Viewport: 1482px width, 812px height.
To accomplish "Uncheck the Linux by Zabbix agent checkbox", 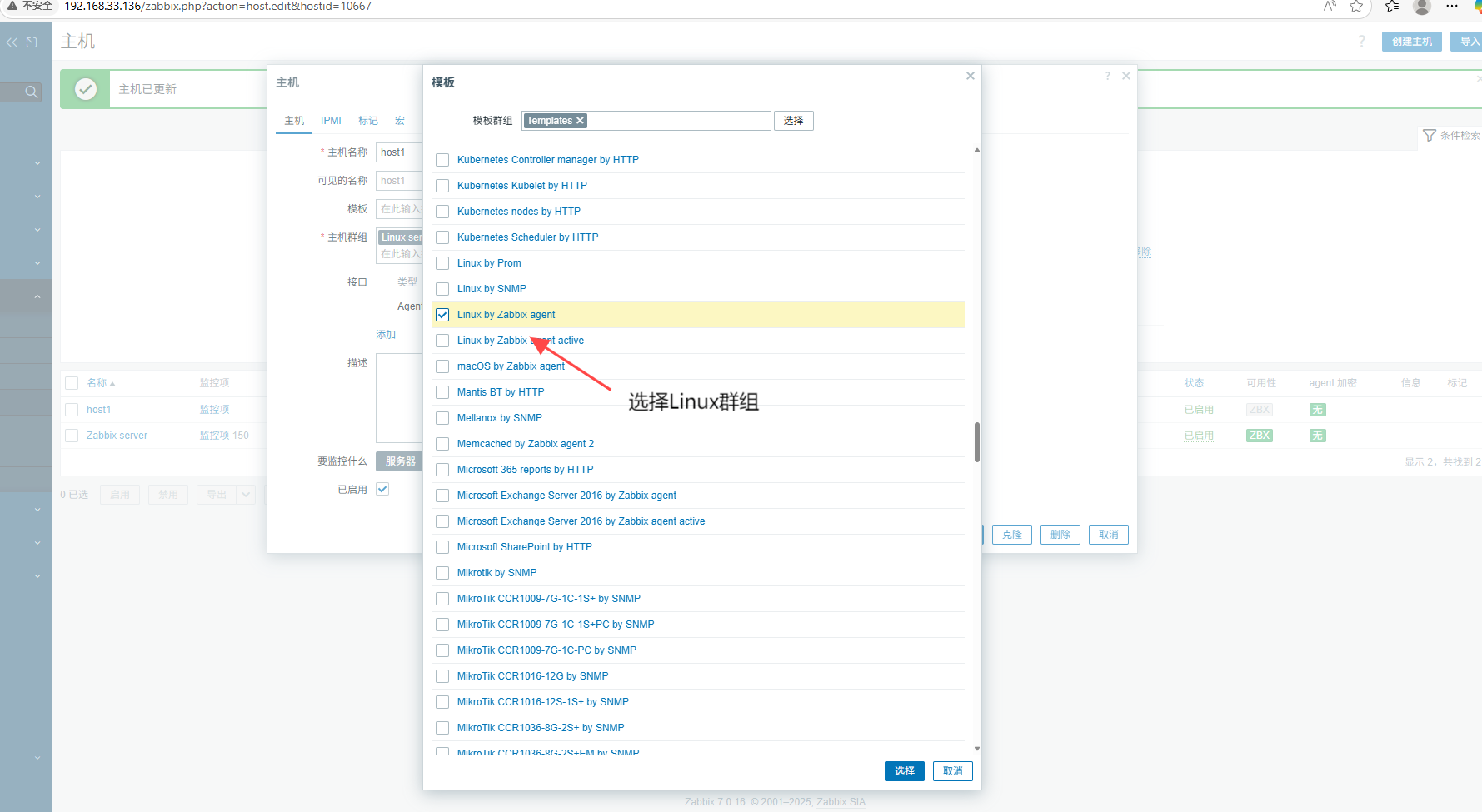I will [442, 315].
